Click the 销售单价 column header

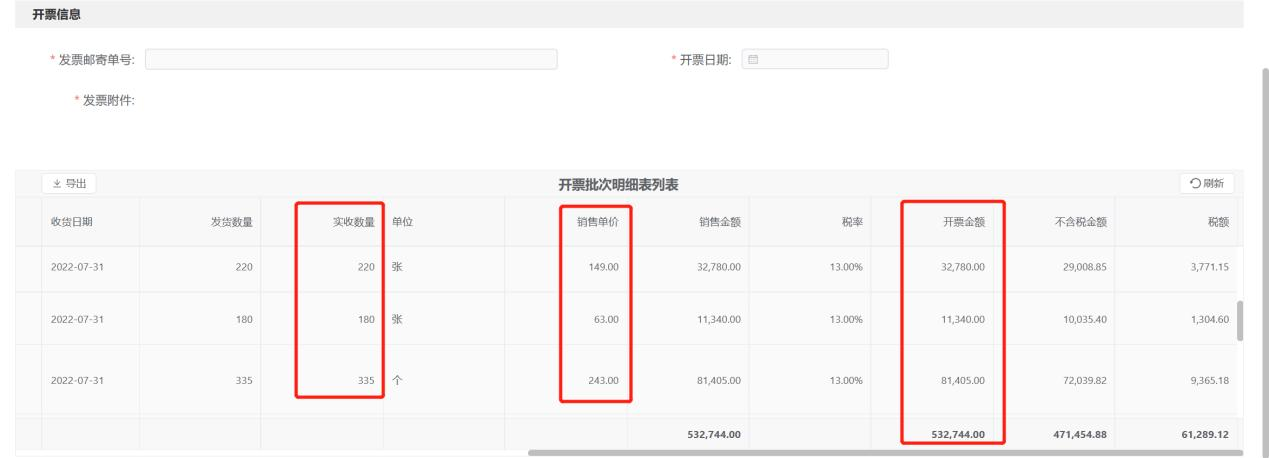point(597,222)
